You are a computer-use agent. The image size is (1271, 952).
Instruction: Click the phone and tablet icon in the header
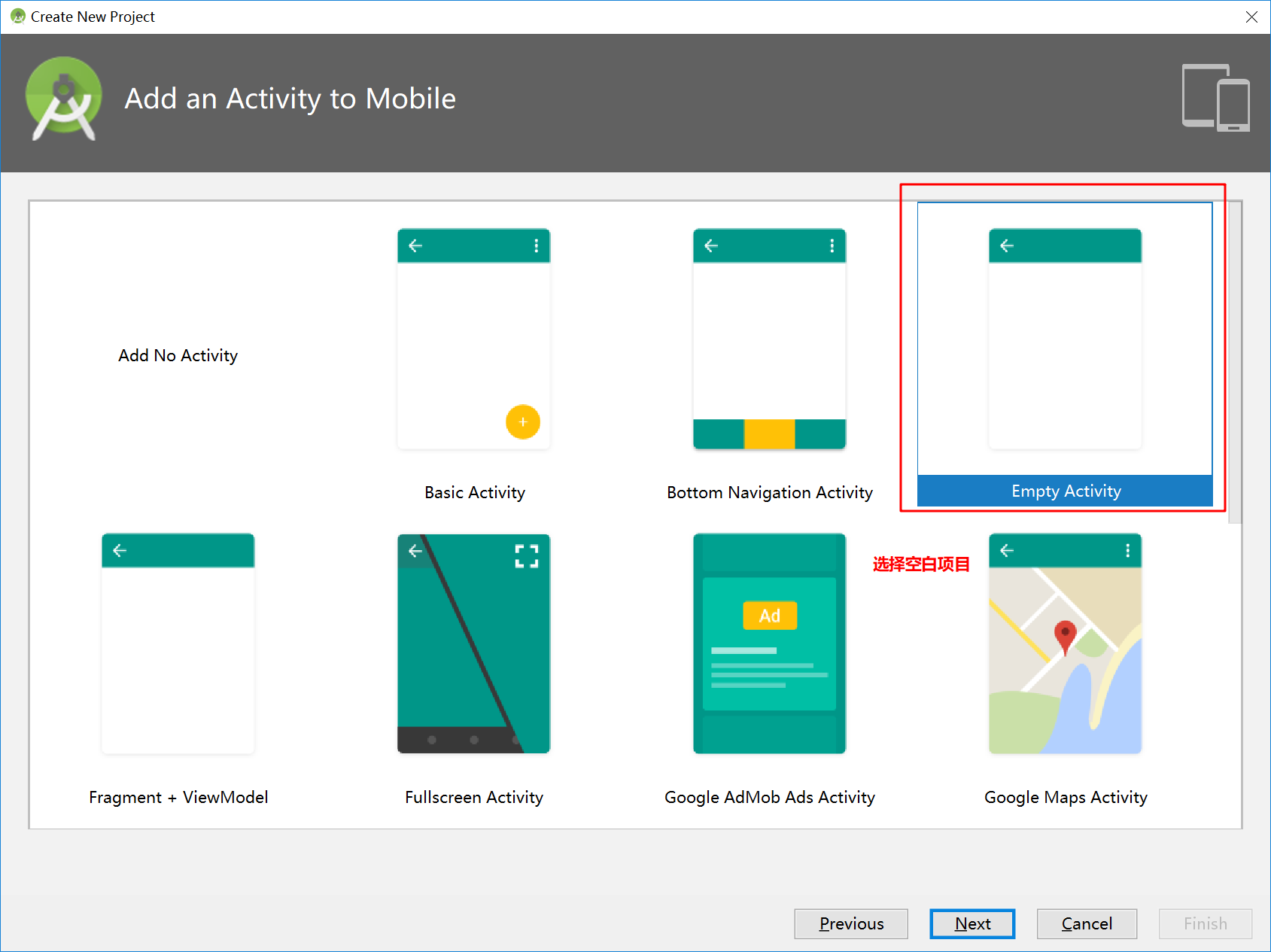[x=1216, y=99]
